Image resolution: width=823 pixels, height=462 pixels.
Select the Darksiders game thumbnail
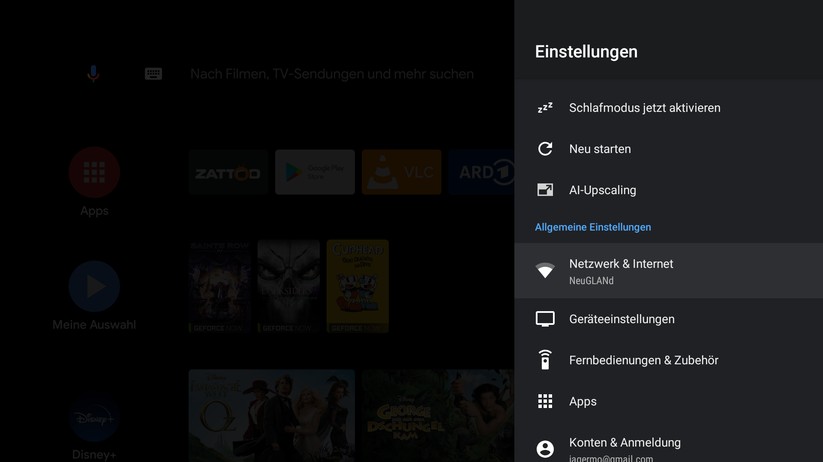[288, 286]
